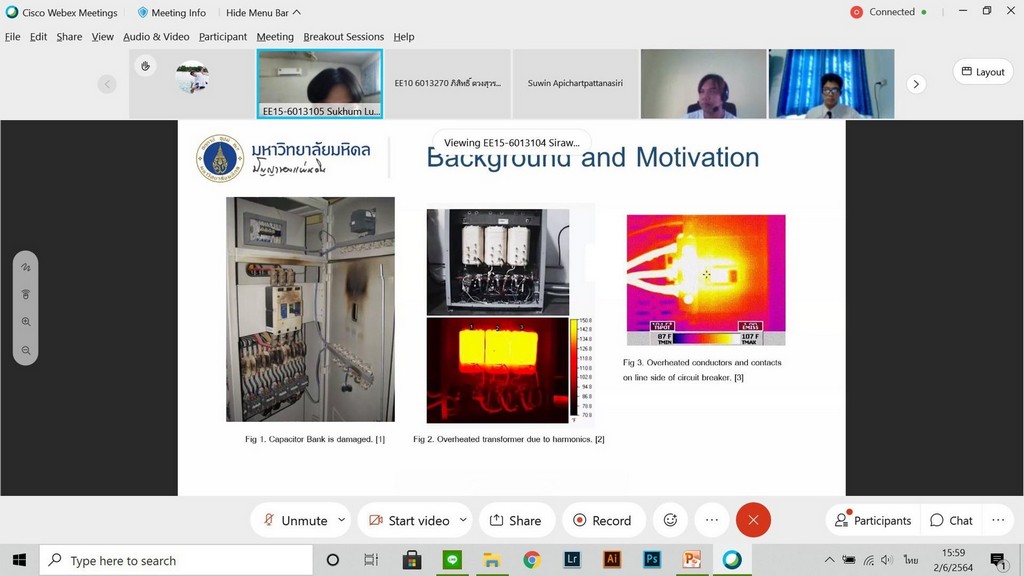Click the red Leave meeting button
This screenshot has height=576, width=1024.
pos(753,520)
